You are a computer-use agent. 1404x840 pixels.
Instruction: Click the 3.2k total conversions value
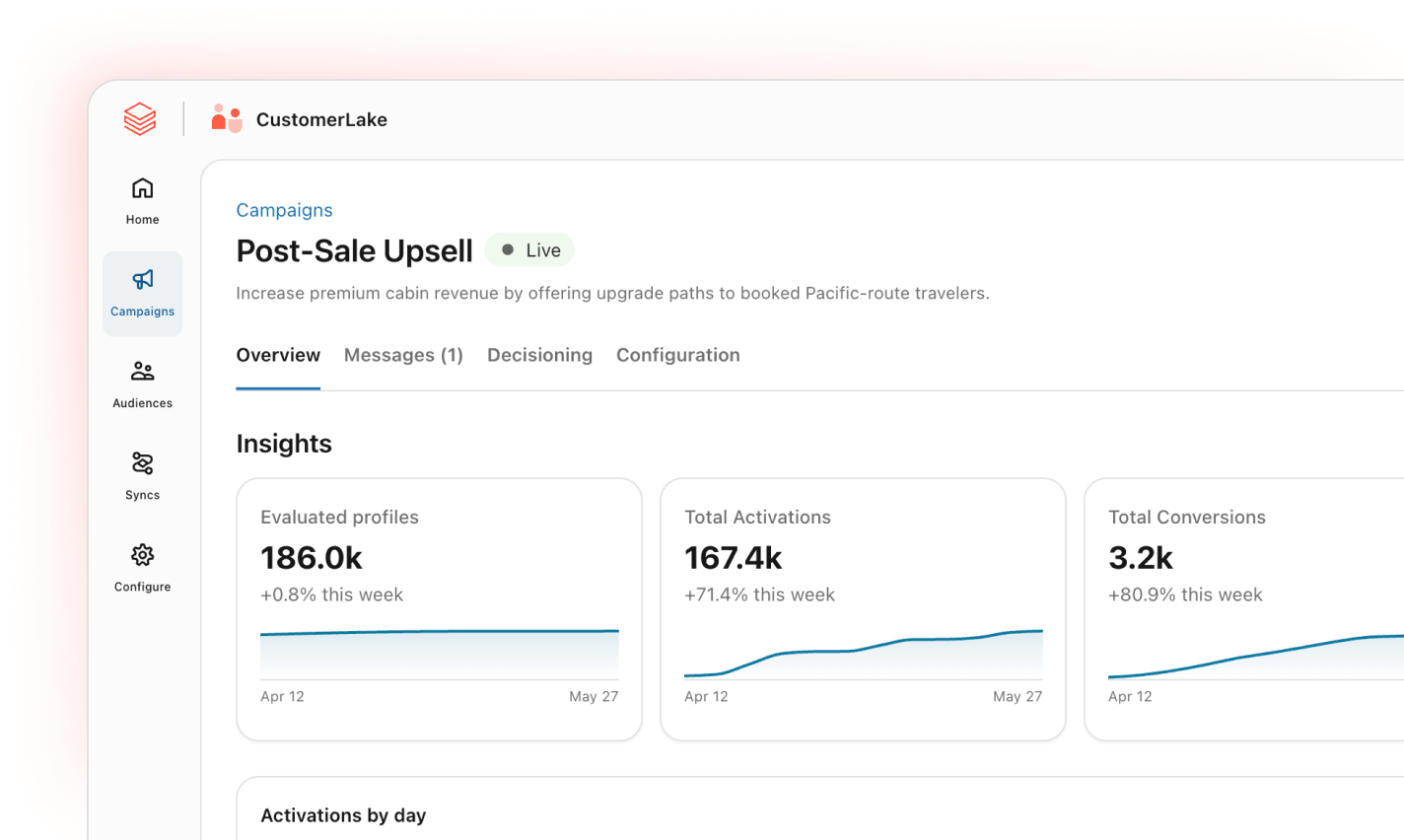tap(1141, 558)
